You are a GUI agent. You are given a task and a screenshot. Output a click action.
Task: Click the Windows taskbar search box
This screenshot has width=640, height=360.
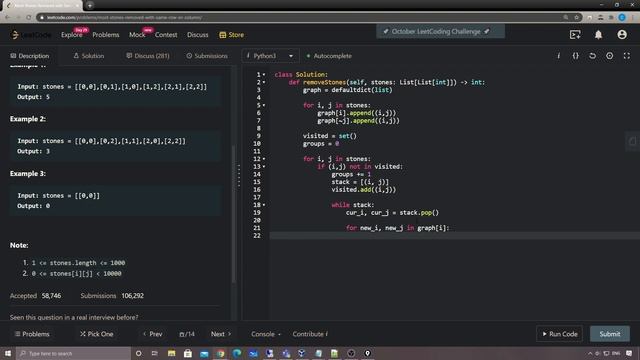click(x=73, y=353)
